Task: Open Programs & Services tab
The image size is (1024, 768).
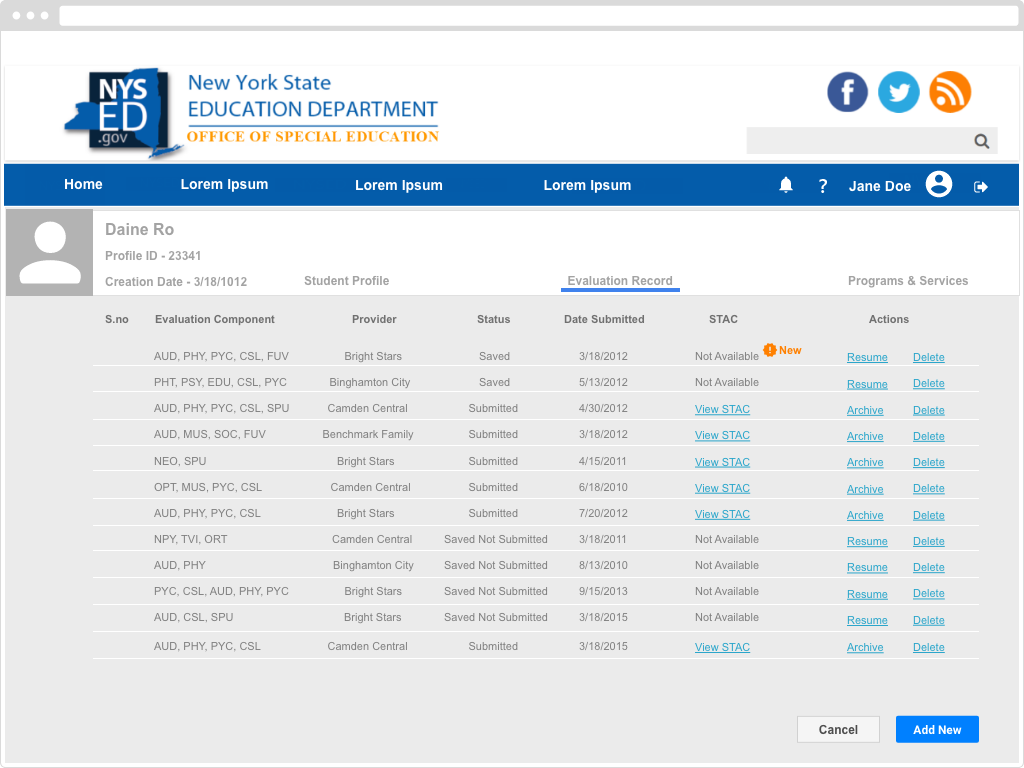Action: [x=907, y=281]
